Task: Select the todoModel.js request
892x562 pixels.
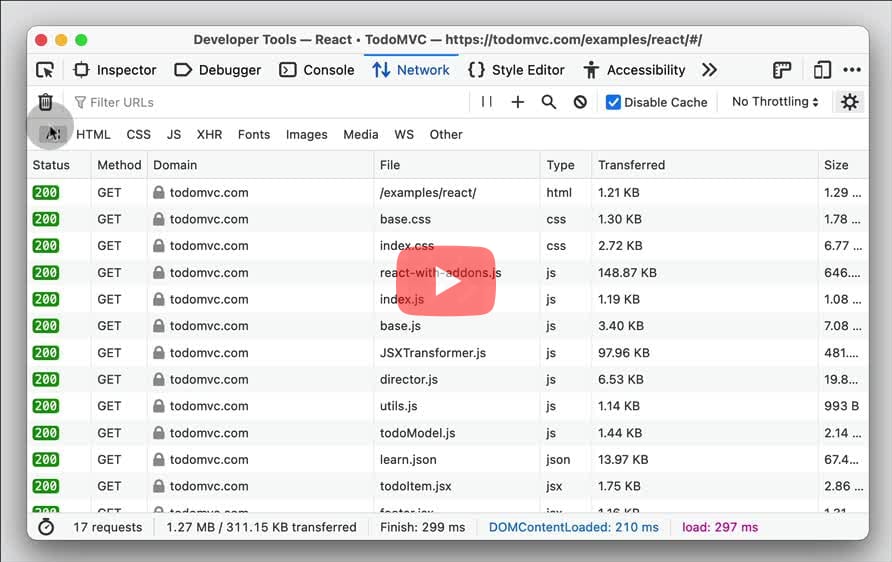Action: click(448, 433)
